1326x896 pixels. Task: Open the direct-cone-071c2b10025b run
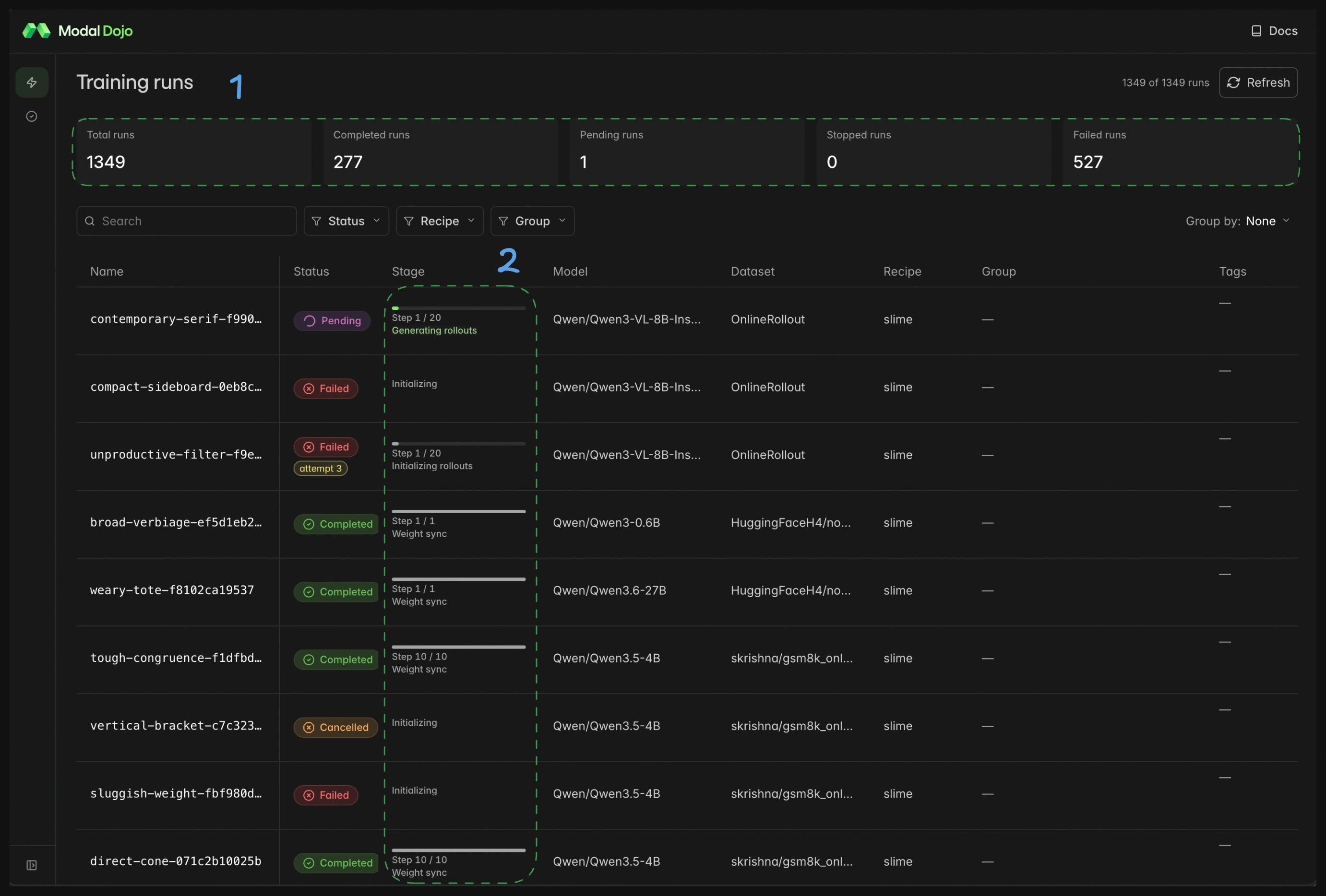point(176,861)
